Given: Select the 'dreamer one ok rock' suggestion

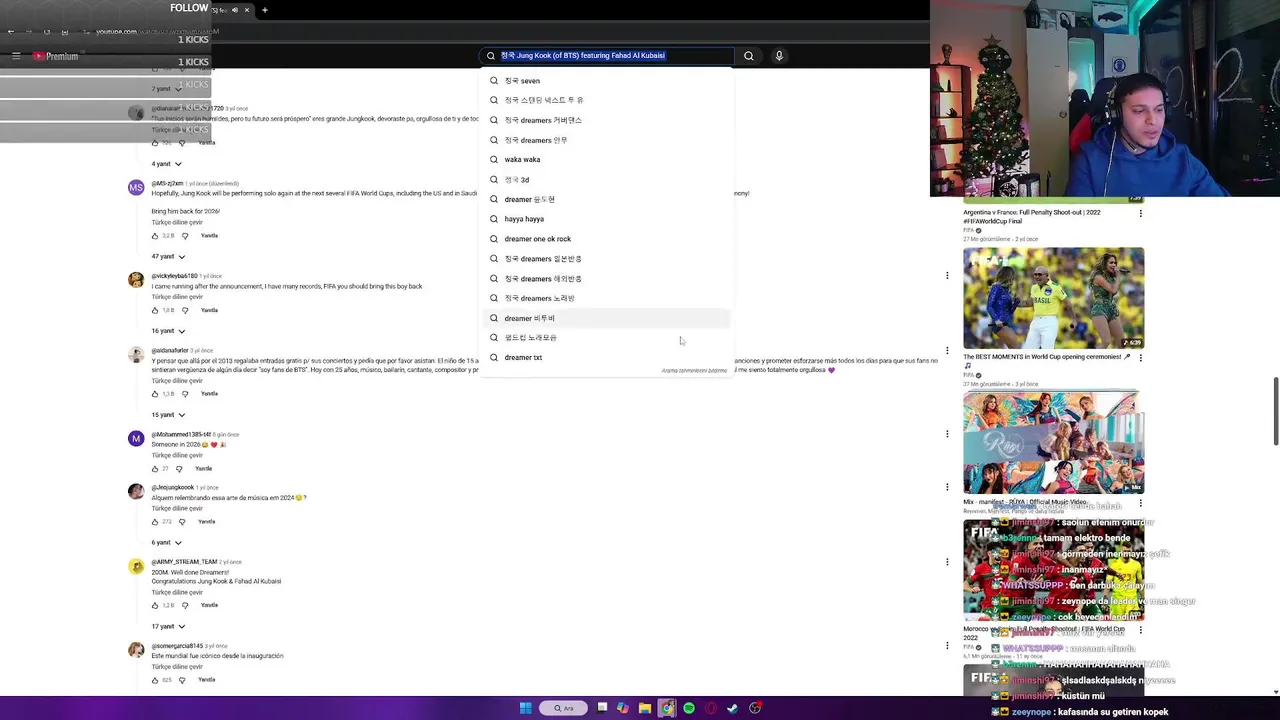Looking at the screenshot, I should (x=607, y=239).
